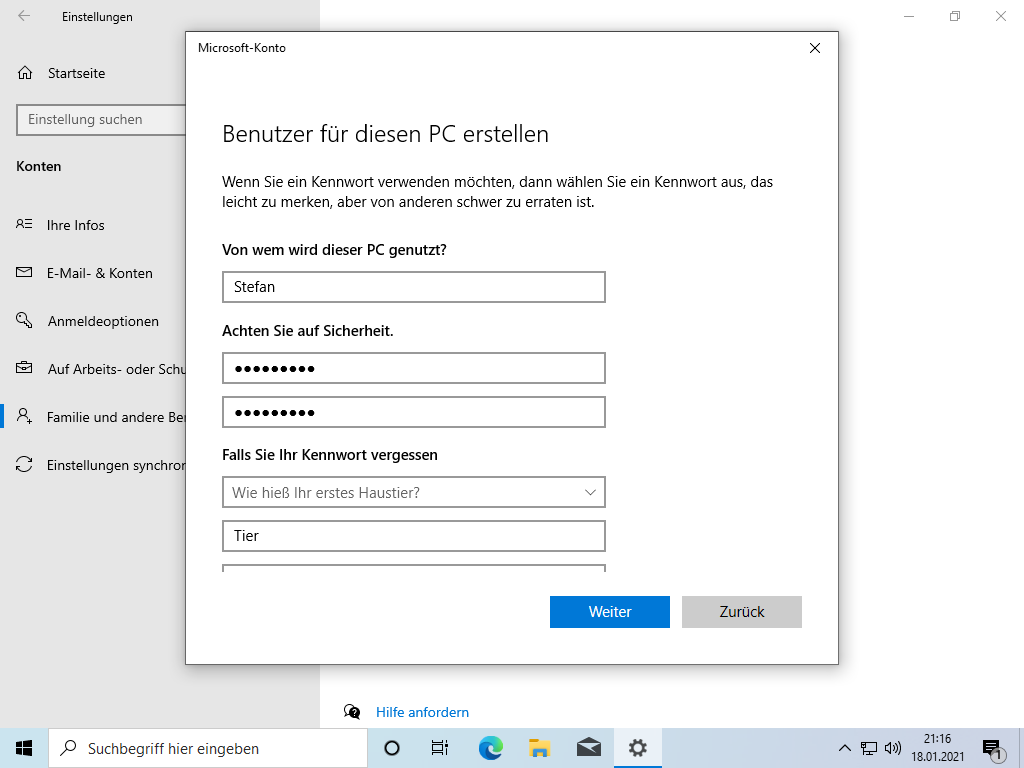Open Ihre Infos icon in sidebar
This screenshot has width=1024, height=768.
point(24,224)
